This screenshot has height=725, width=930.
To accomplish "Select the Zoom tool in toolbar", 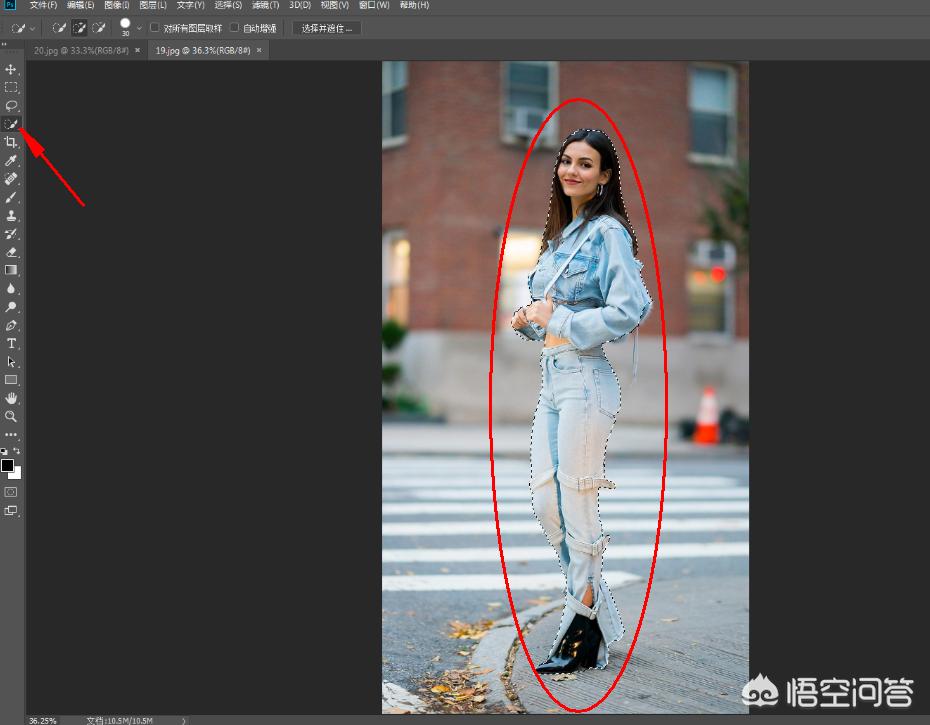I will tap(11, 416).
